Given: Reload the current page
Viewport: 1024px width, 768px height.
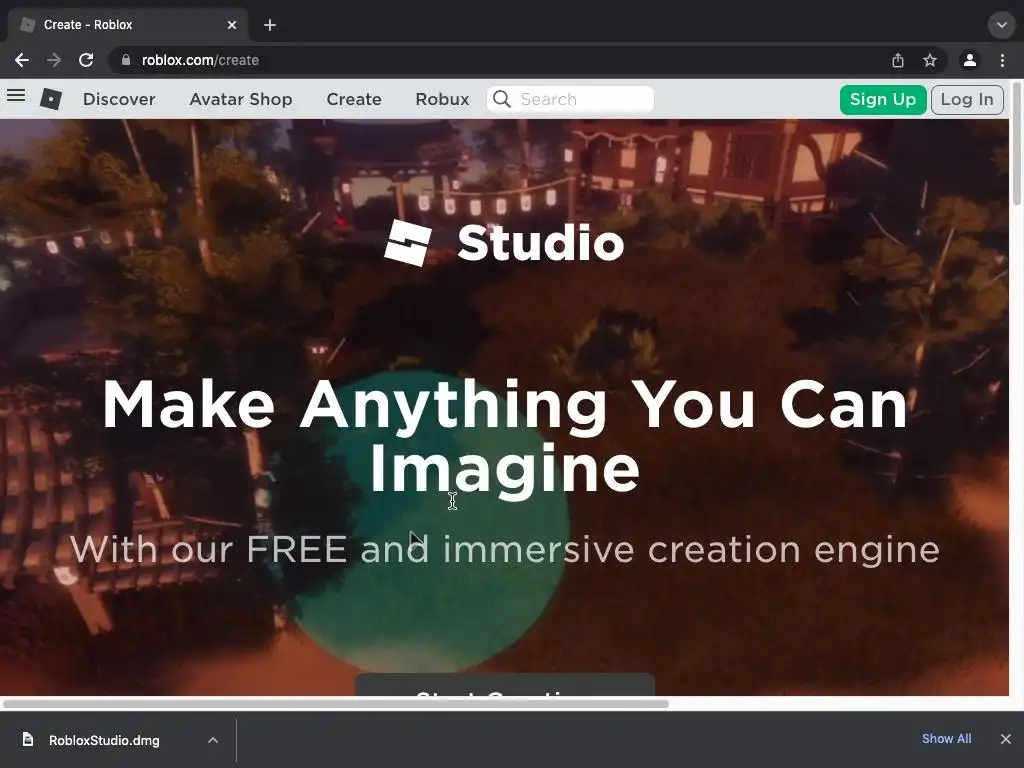Looking at the screenshot, I should pos(86,60).
